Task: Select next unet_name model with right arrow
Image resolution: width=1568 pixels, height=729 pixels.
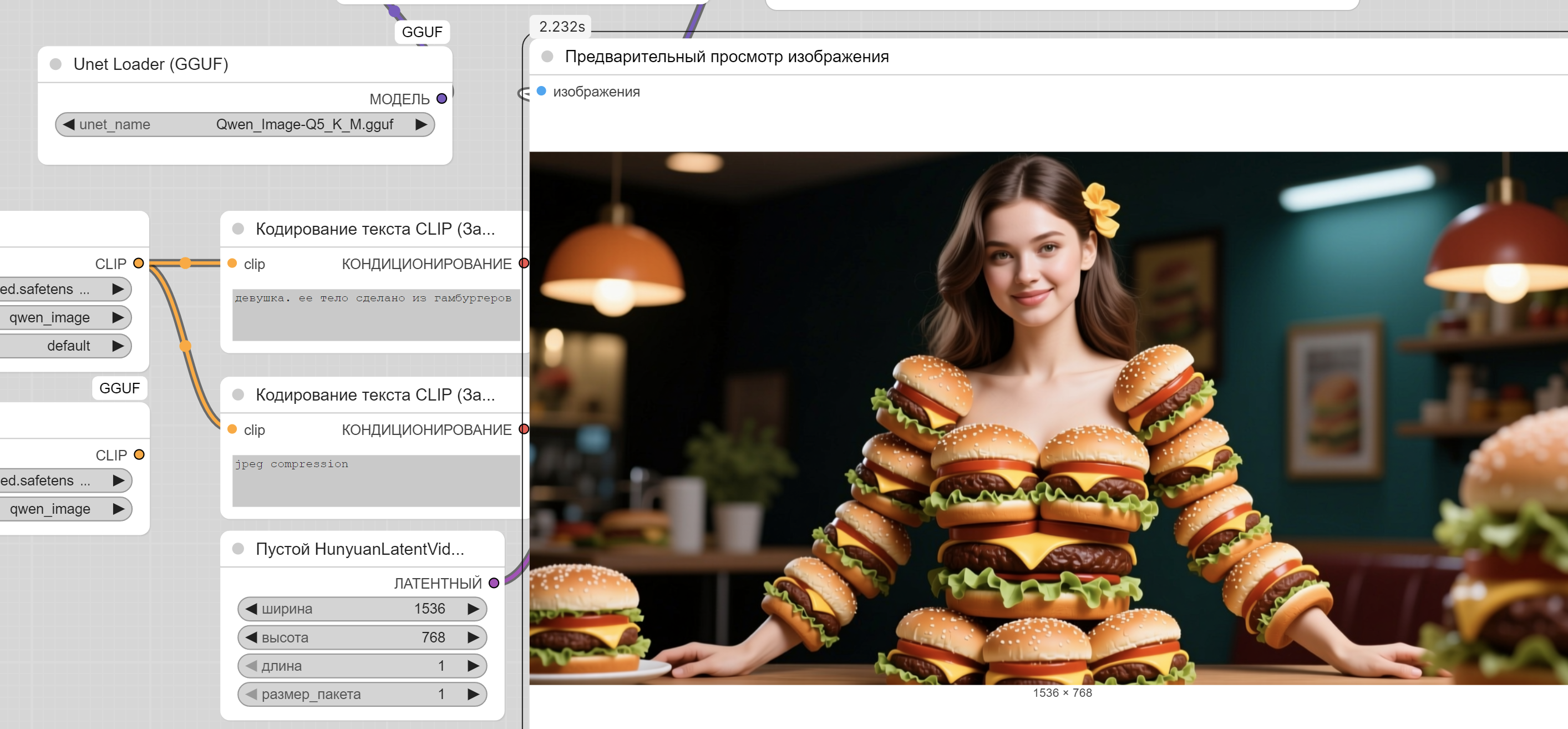Action: 420,124
